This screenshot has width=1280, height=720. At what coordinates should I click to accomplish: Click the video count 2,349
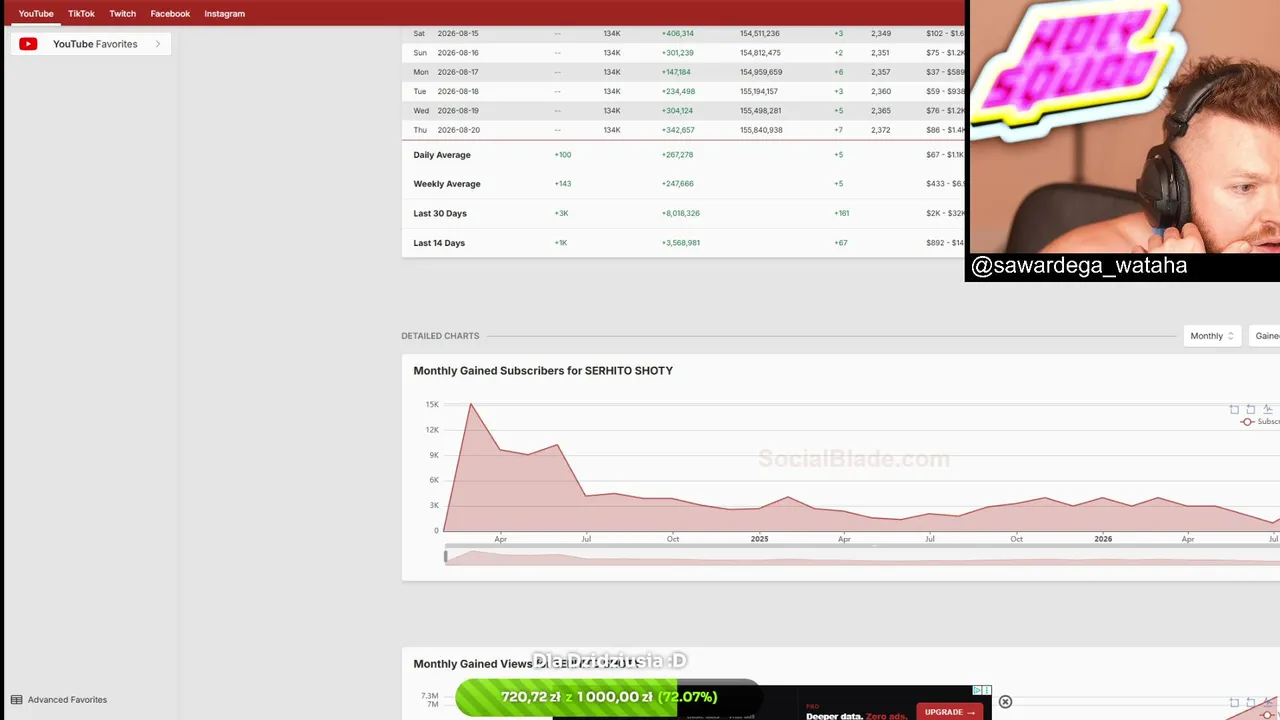coord(881,34)
